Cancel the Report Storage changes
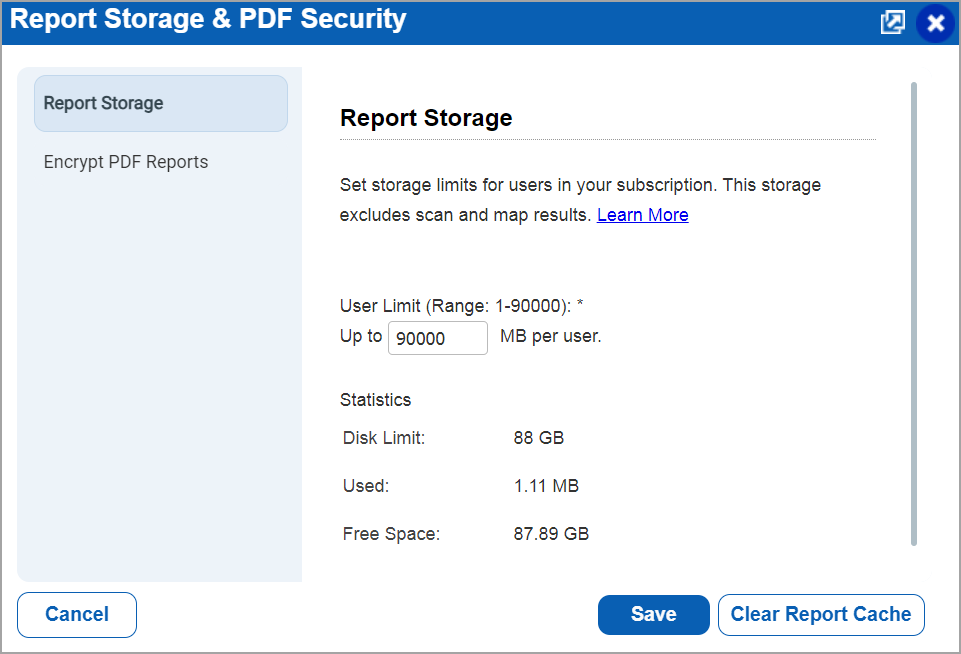The width and height of the screenshot is (961, 654). tap(76, 614)
